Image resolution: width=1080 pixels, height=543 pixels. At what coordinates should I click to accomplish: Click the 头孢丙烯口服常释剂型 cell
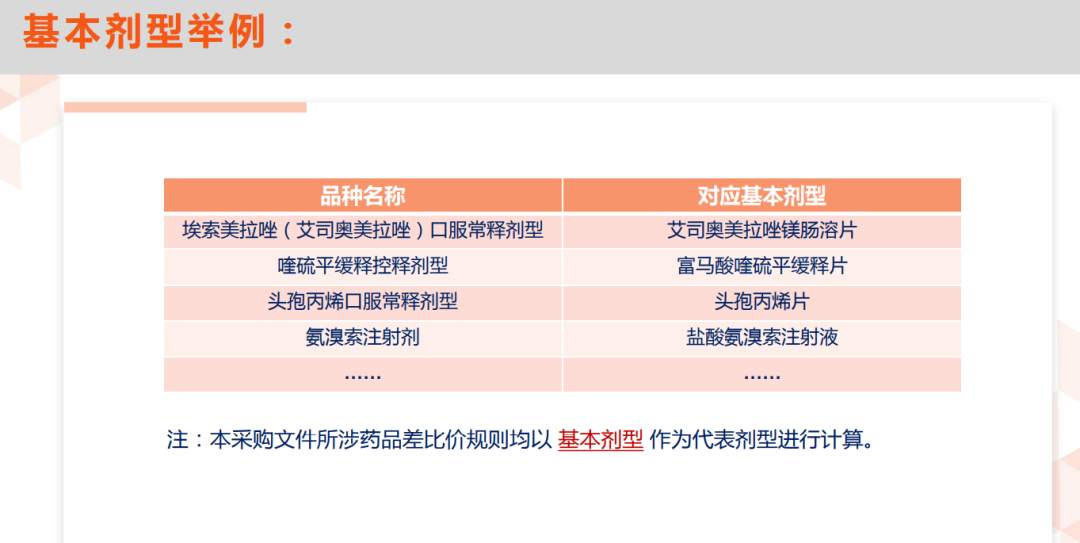(362, 302)
